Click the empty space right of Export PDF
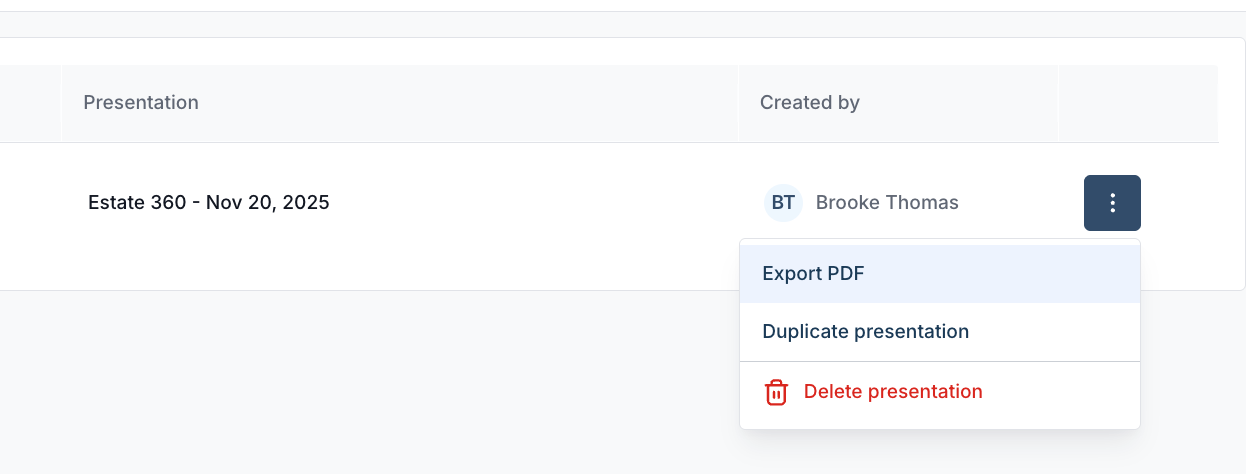This screenshot has height=474, width=1246. pos(1002,274)
